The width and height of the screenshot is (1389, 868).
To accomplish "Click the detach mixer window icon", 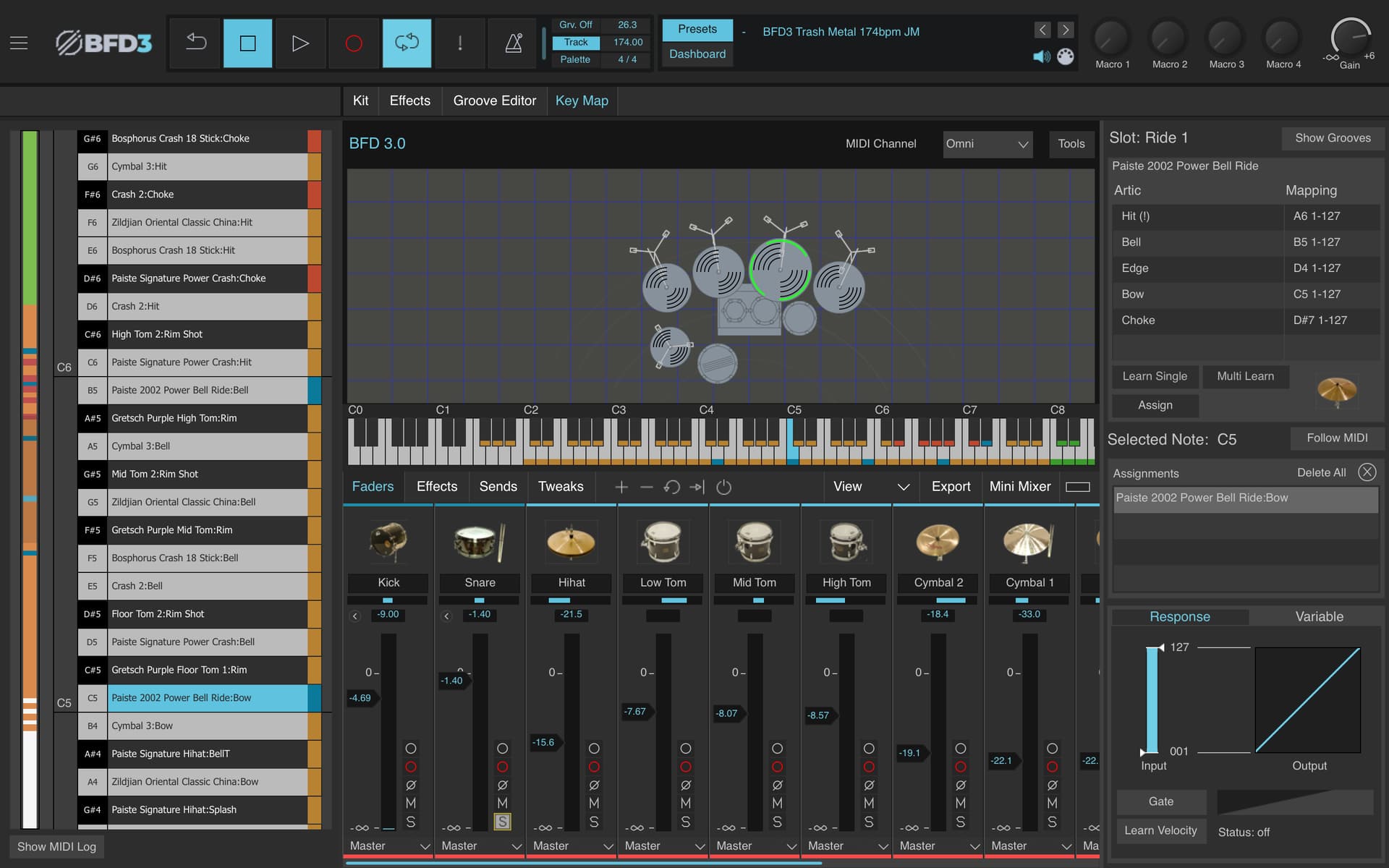I will [x=1077, y=488].
